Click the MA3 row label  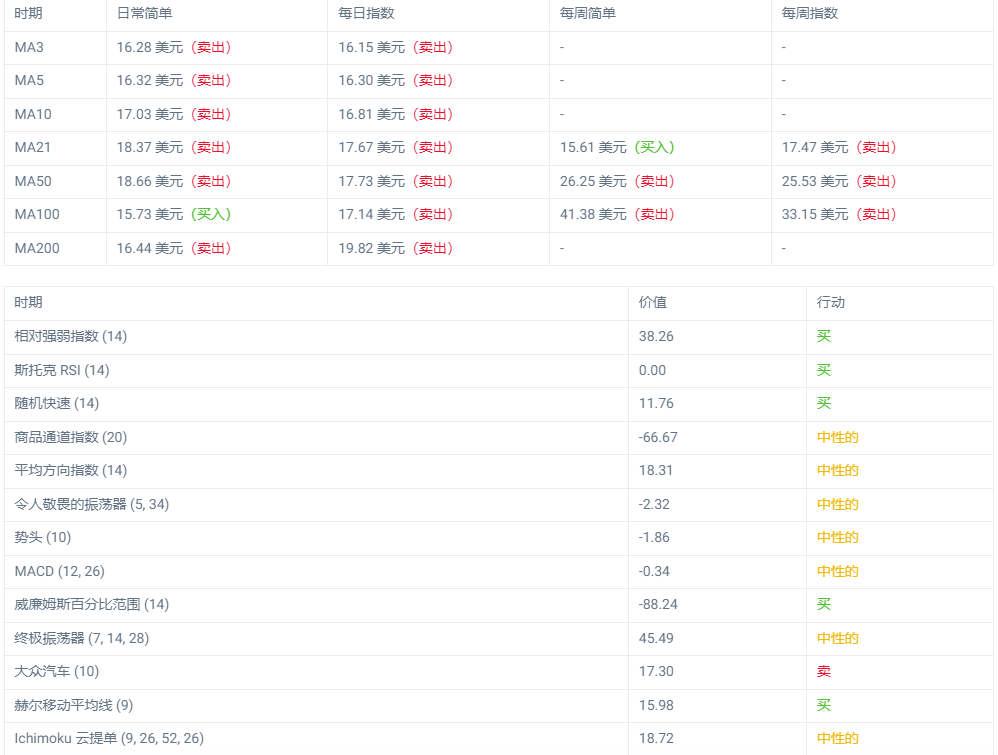29,47
